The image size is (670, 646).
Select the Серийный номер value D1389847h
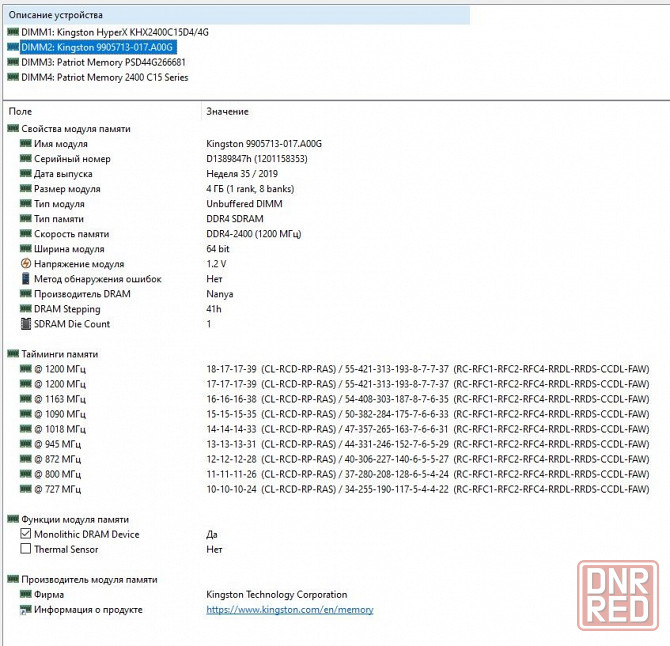[257, 159]
